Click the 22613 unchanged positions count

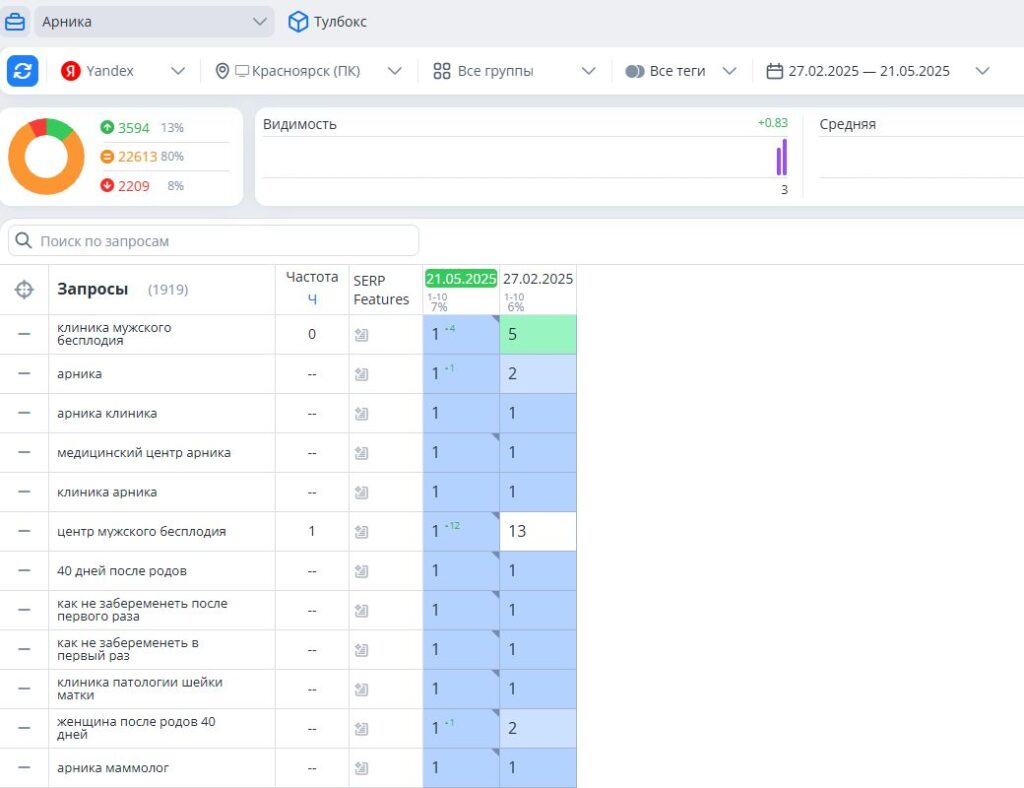pyautogui.click(x=137, y=157)
